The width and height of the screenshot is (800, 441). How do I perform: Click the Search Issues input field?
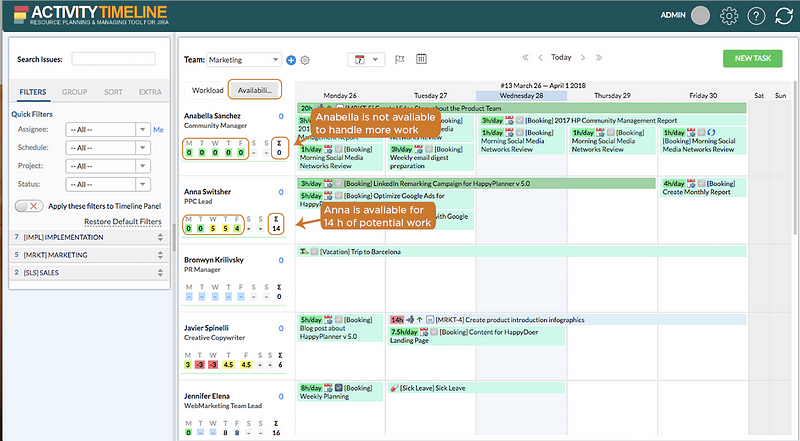(113, 59)
